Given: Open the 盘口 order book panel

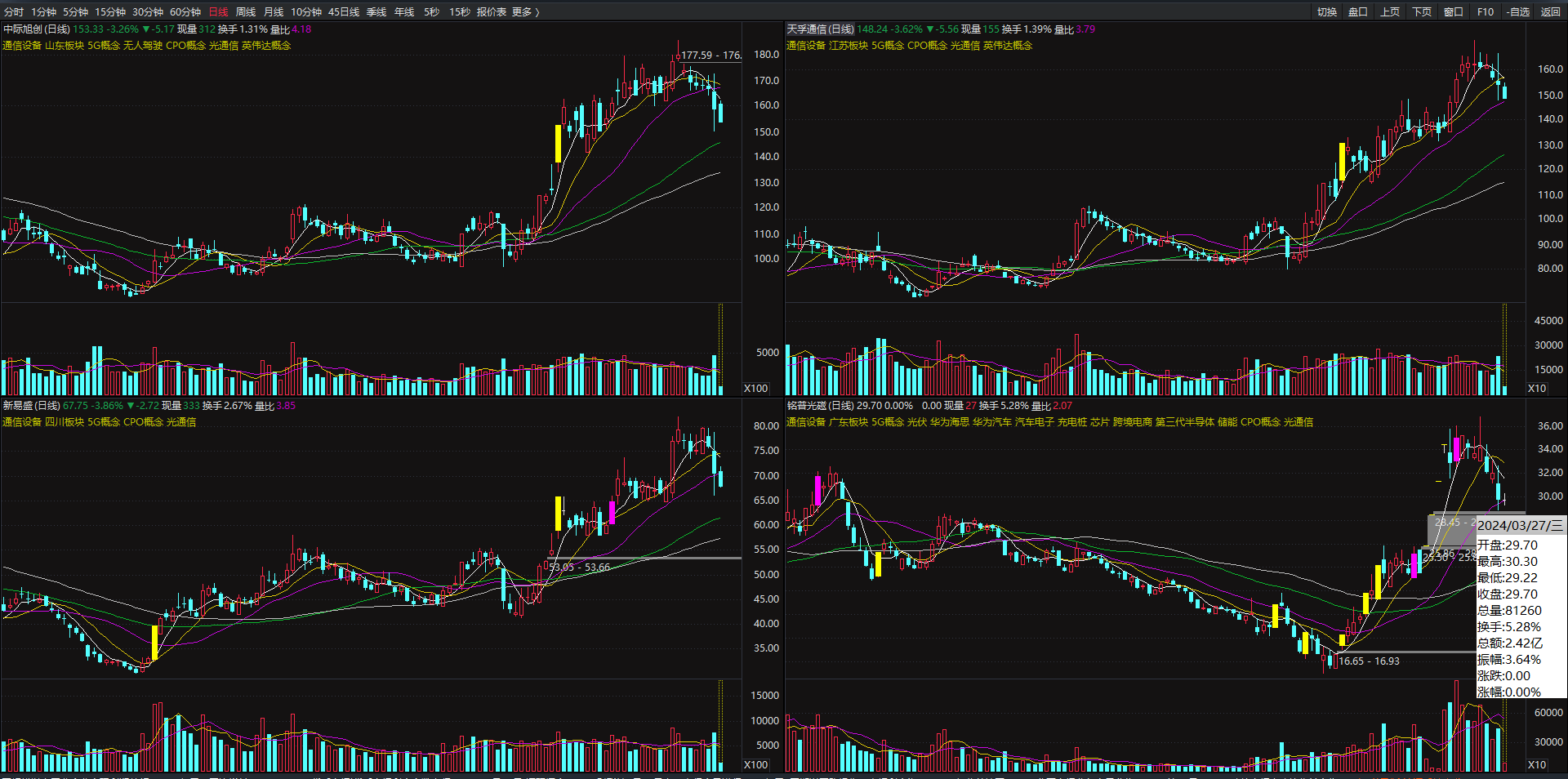Looking at the screenshot, I should (1358, 11).
